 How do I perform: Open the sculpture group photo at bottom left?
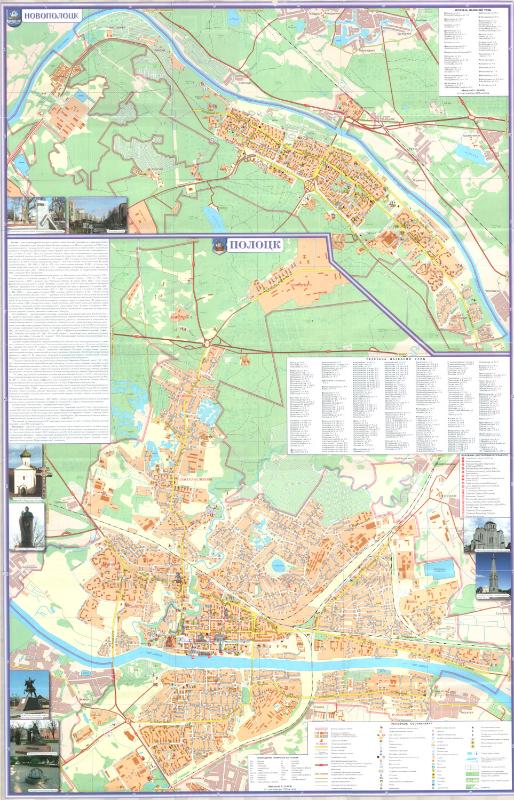point(34,736)
